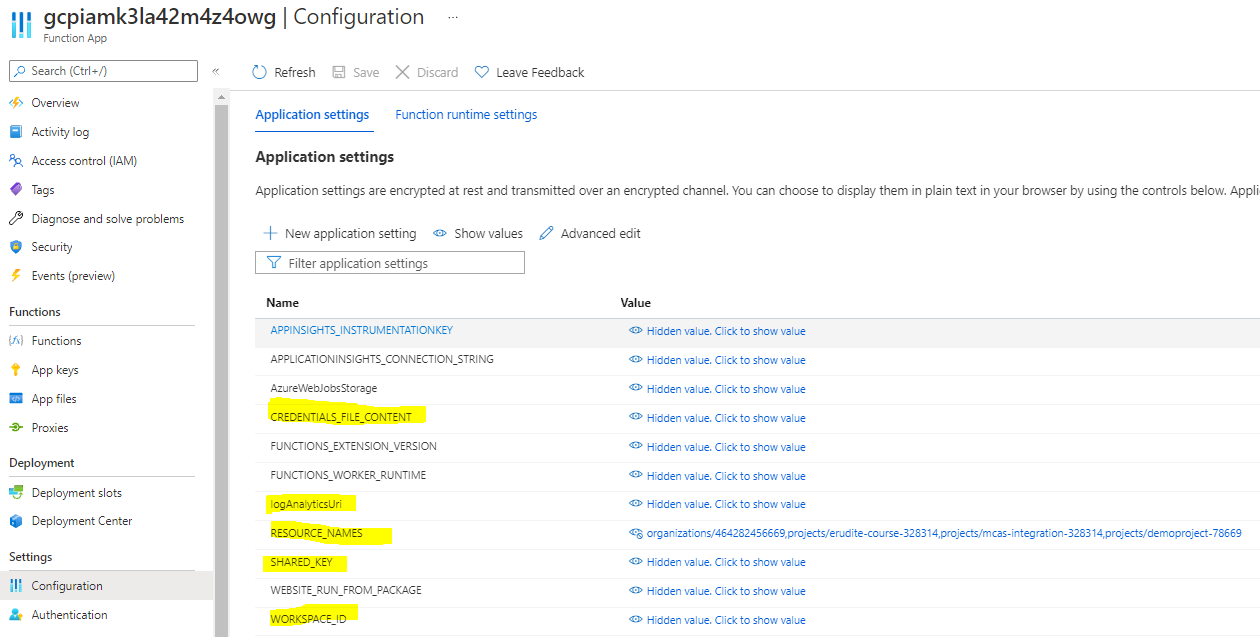
Task: Expand the more options ellipsis in the header
Action: point(452,17)
